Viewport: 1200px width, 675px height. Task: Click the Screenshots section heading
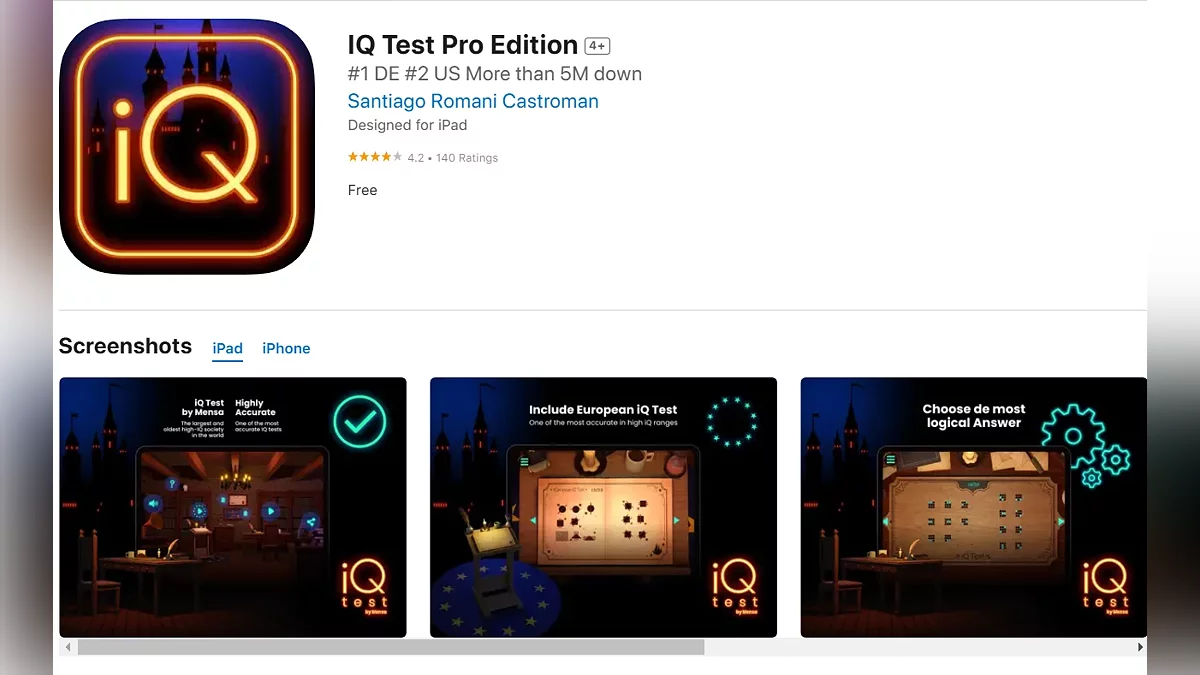pyautogui.click(x=125, y=346)
